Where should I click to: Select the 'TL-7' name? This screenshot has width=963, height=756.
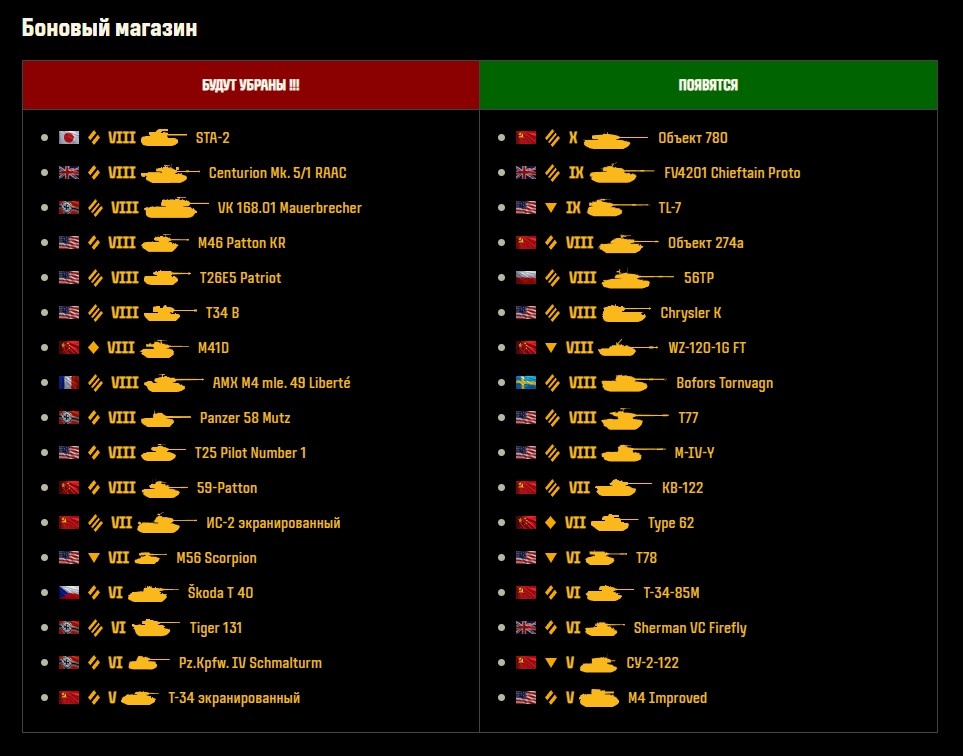(x=669, y=208)
